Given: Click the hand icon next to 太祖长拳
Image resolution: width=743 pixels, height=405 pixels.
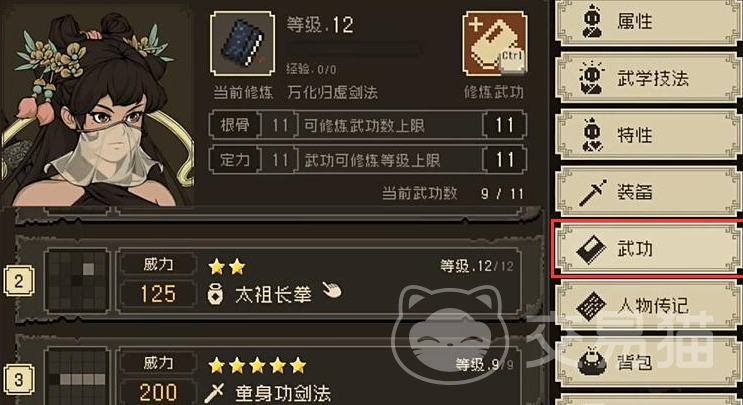Looking at the screenshot, I should point(332,290).
